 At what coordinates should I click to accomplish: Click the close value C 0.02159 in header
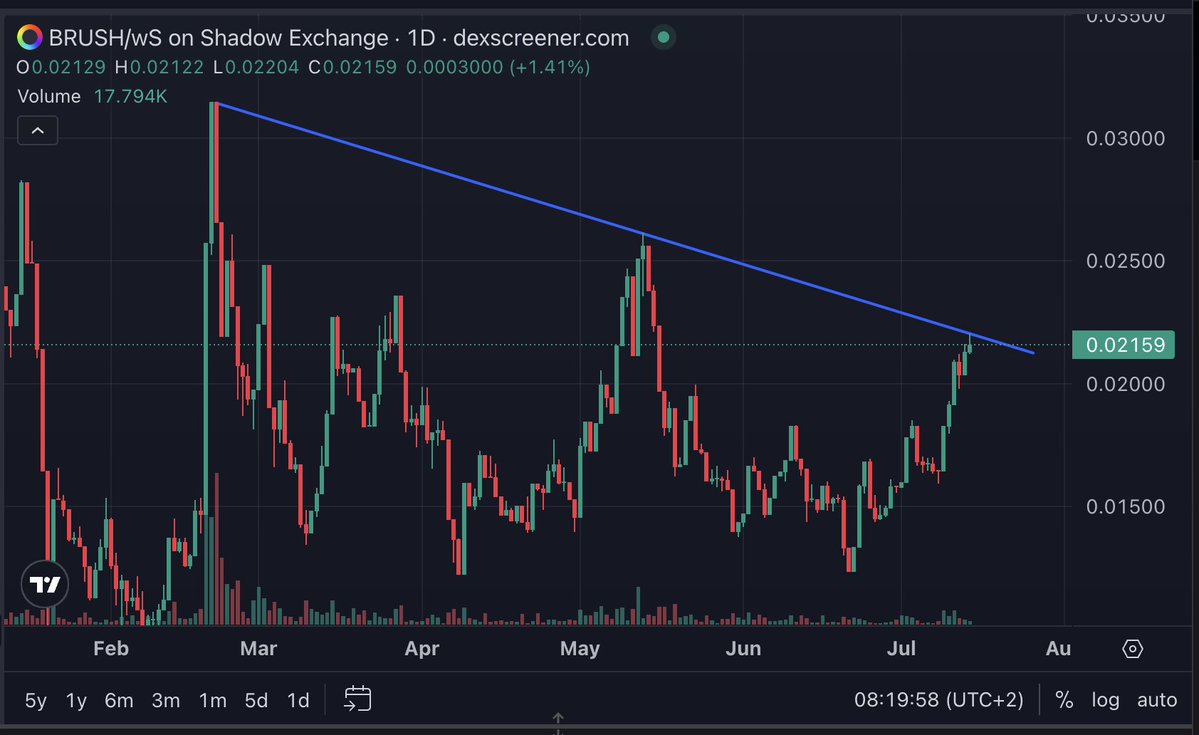[x=353, y=67]
